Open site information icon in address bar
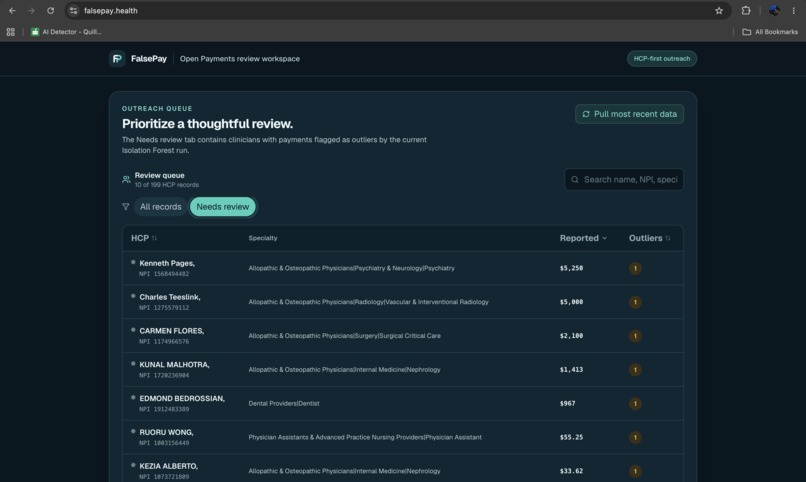The height and width of the screenshot is (482, 806). (74, 10)
